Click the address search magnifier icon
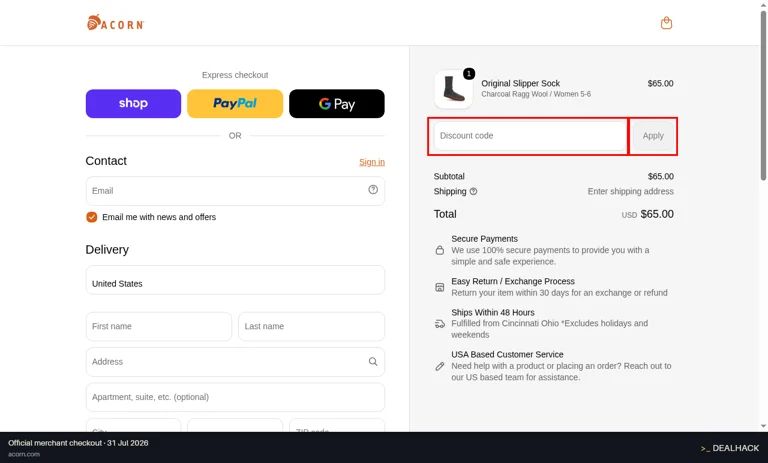 [373, 362]
